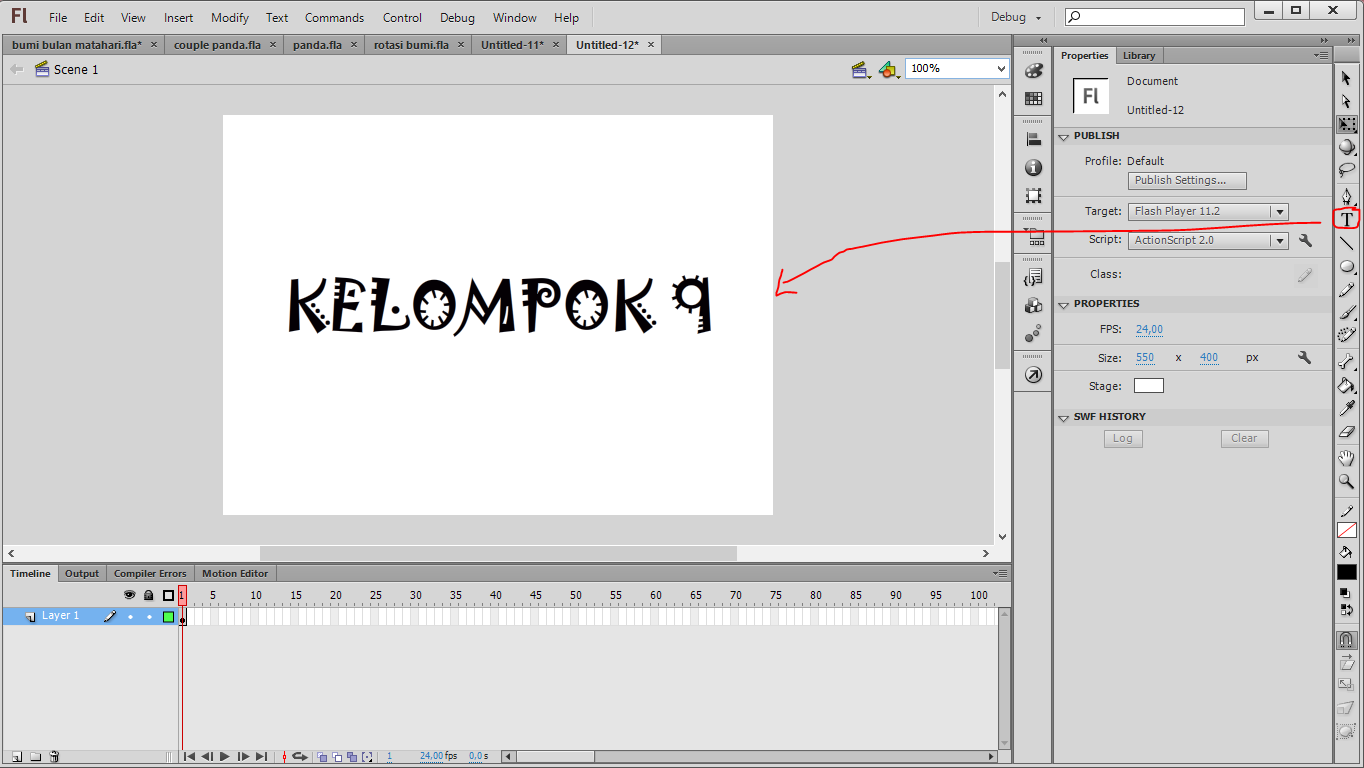Select the Lasso tool
Screen dimensions: 1364x768
(1347, 170)
